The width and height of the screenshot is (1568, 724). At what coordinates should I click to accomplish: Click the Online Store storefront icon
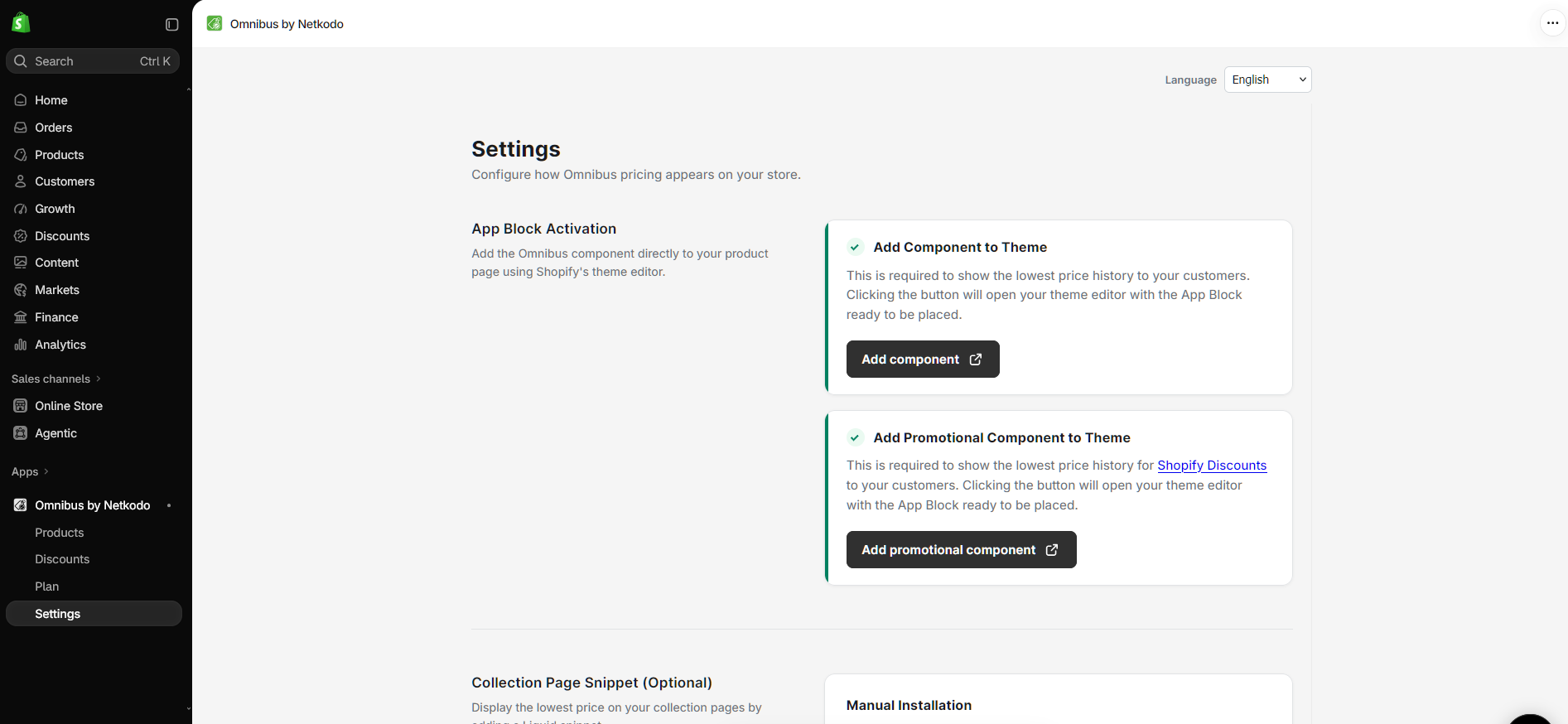coord(21,406)
